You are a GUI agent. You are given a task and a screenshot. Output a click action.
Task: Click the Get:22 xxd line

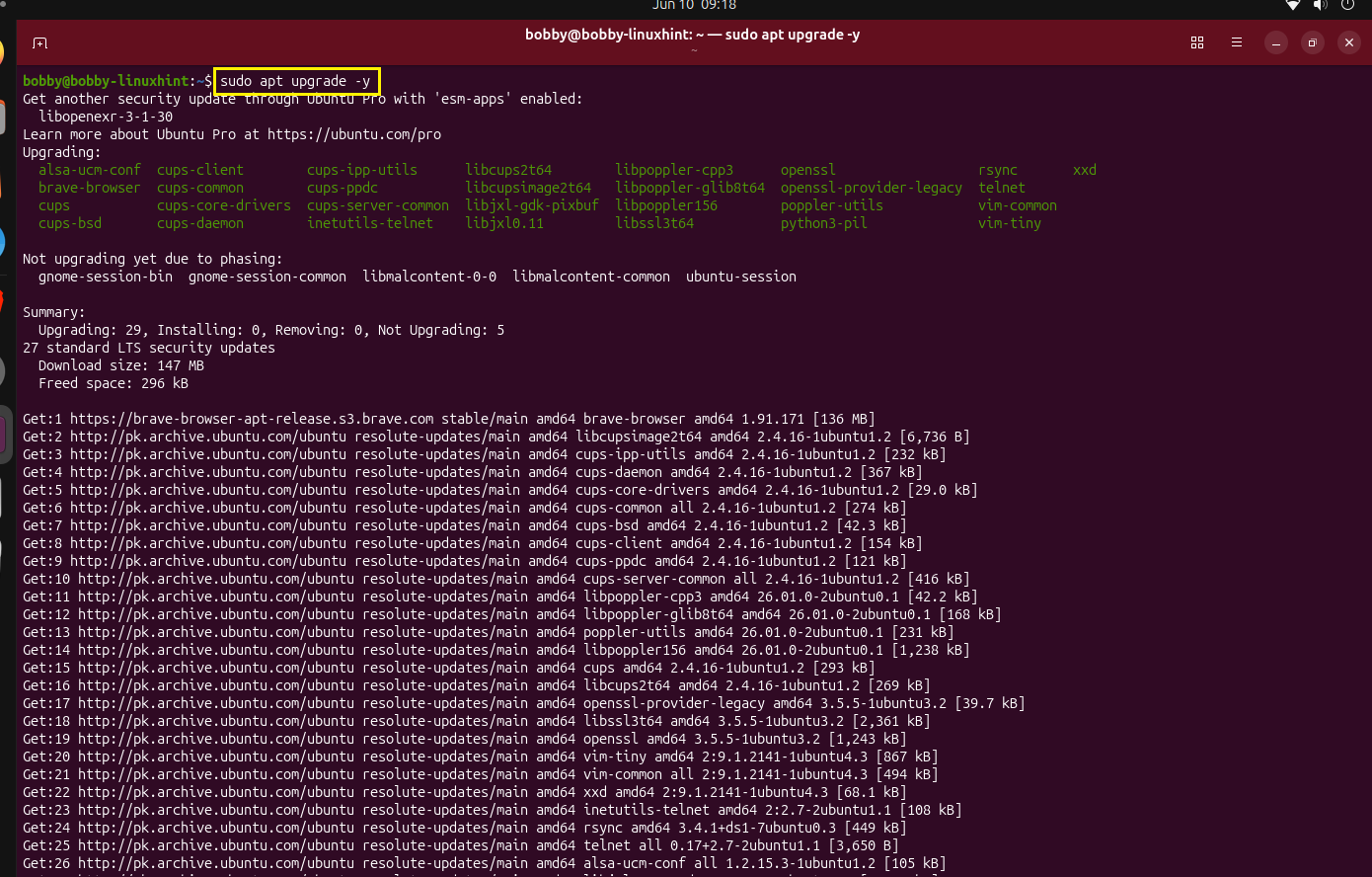click(x=465, y=792)
